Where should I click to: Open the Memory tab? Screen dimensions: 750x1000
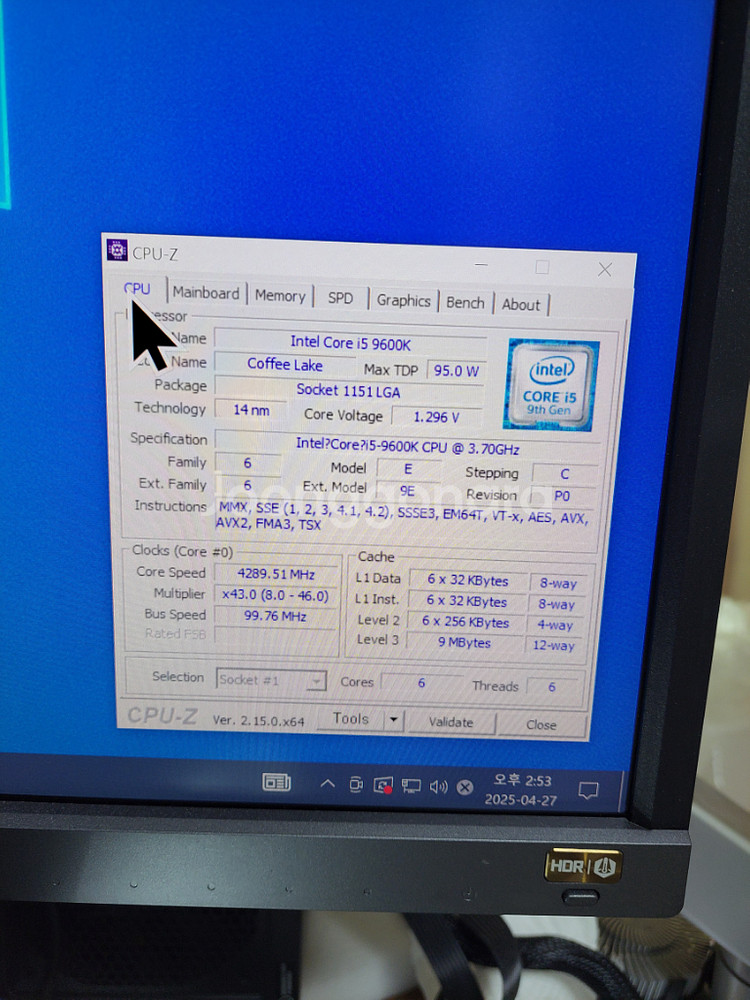pyautogui.click(x=280, y=296)
